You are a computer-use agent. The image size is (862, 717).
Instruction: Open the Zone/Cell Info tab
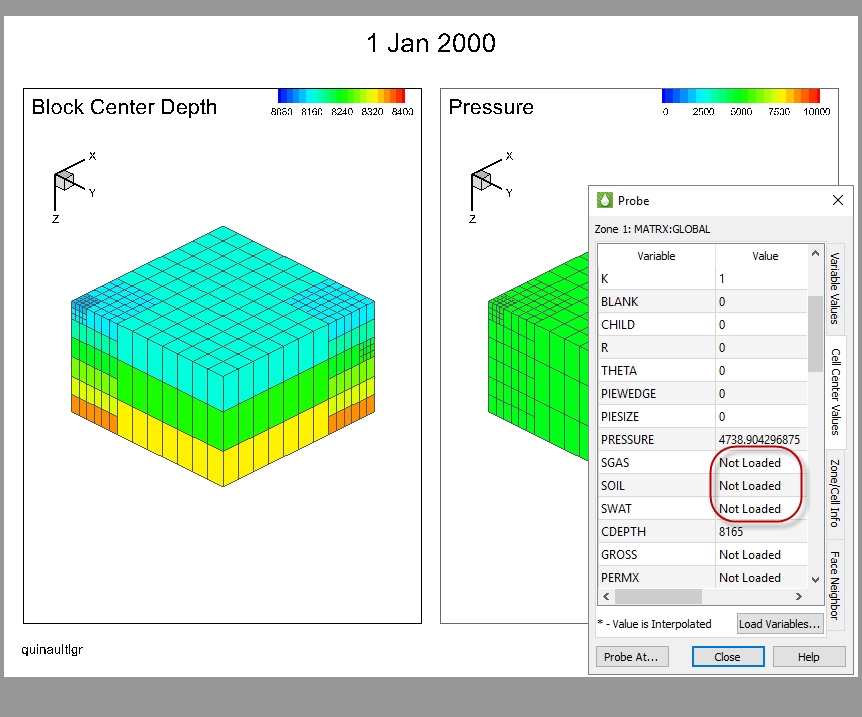836,494
